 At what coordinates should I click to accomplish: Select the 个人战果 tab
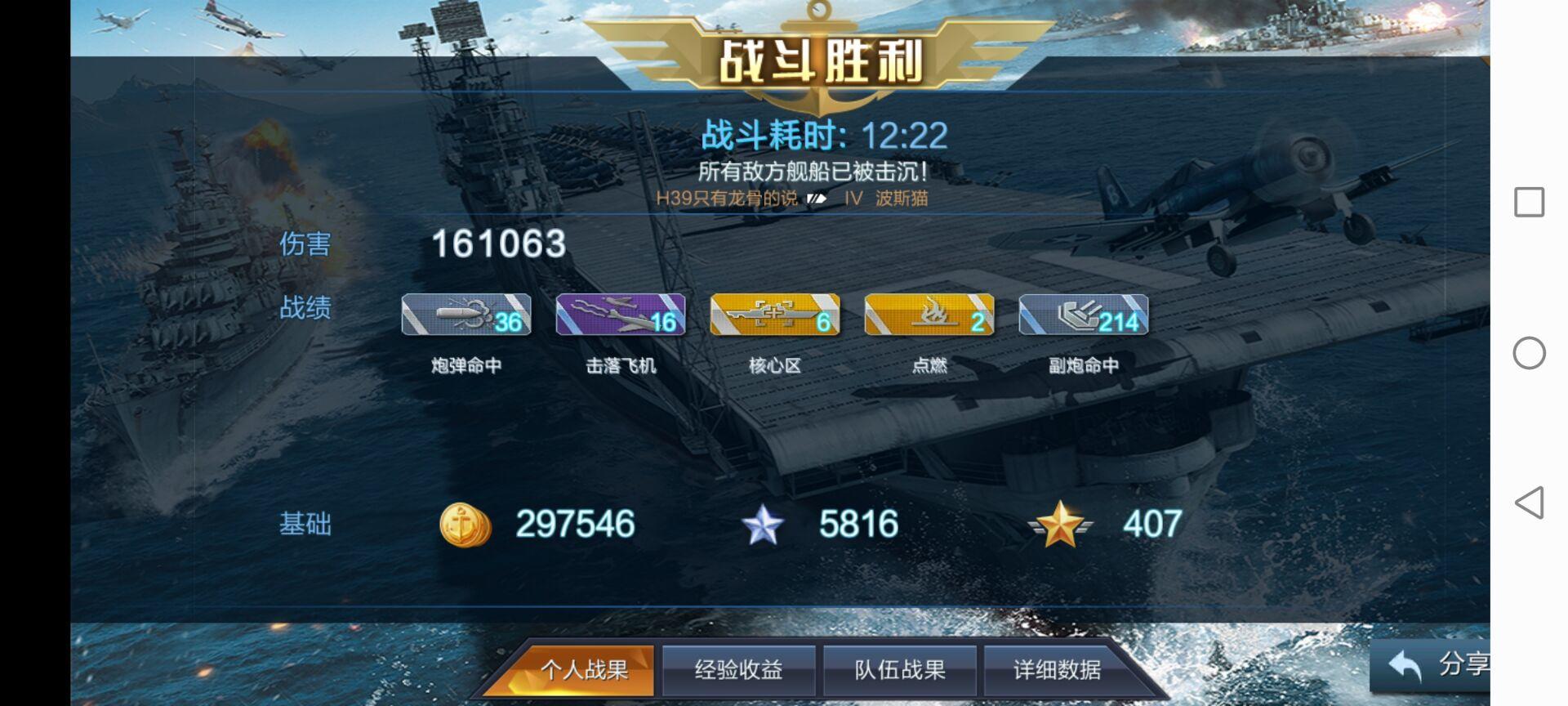[583, 670]
